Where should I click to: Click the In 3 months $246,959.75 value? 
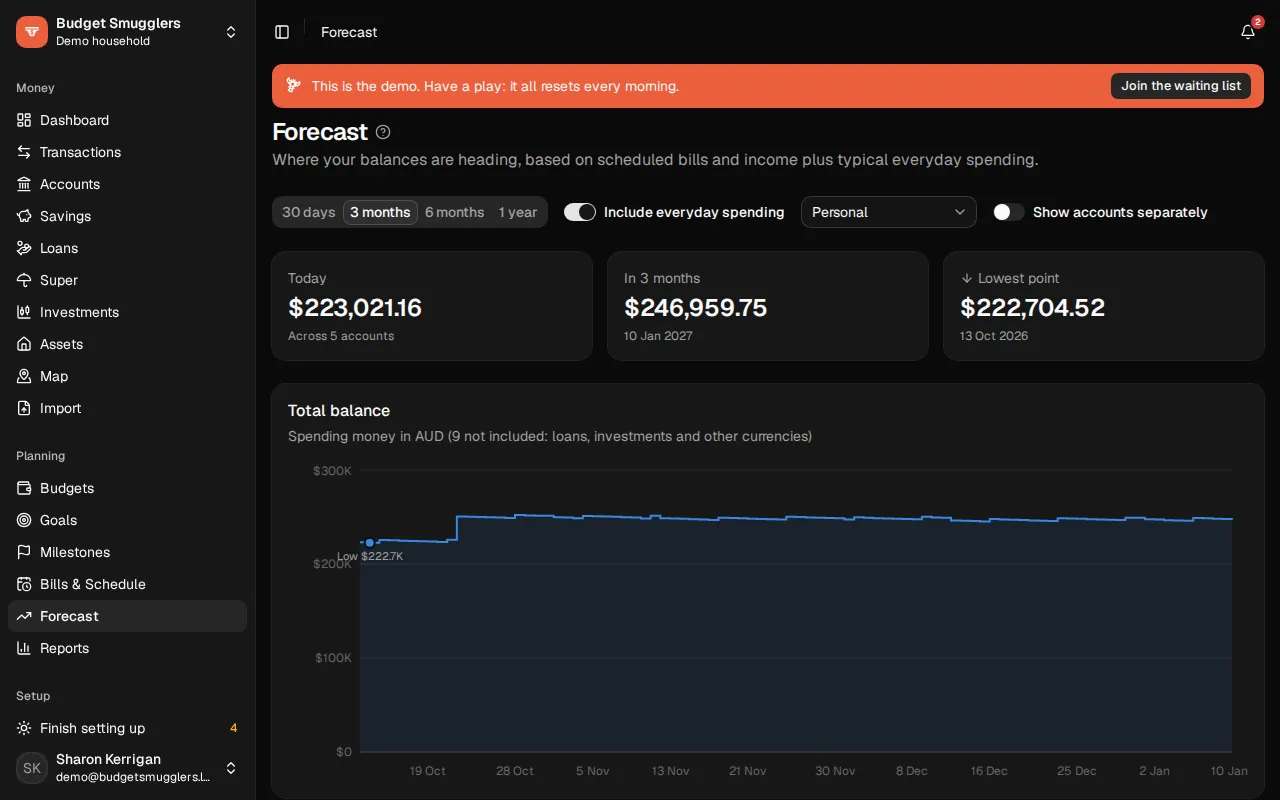(x=696, y=307)
